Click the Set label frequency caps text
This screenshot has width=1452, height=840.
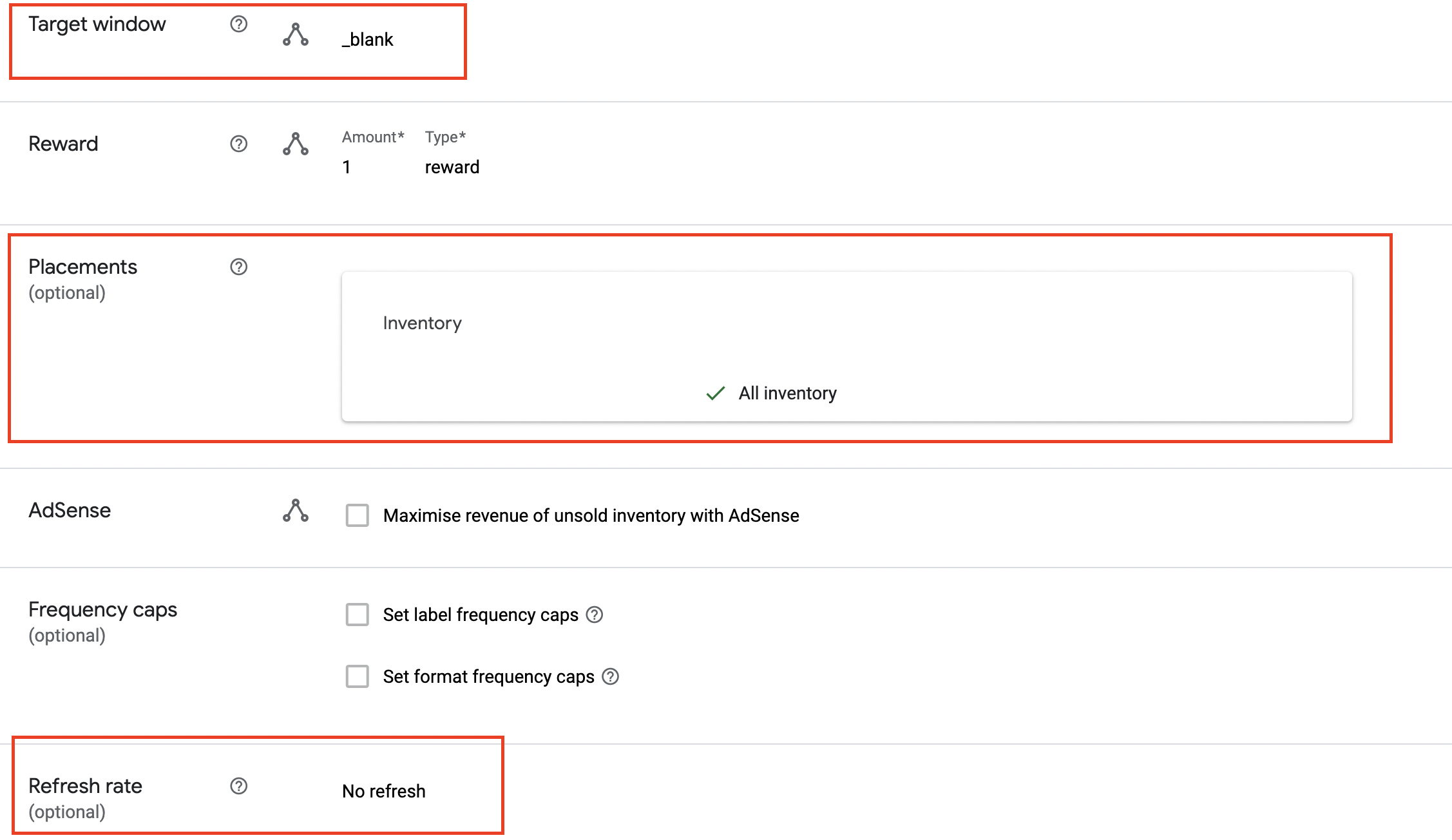coord(481,615)
